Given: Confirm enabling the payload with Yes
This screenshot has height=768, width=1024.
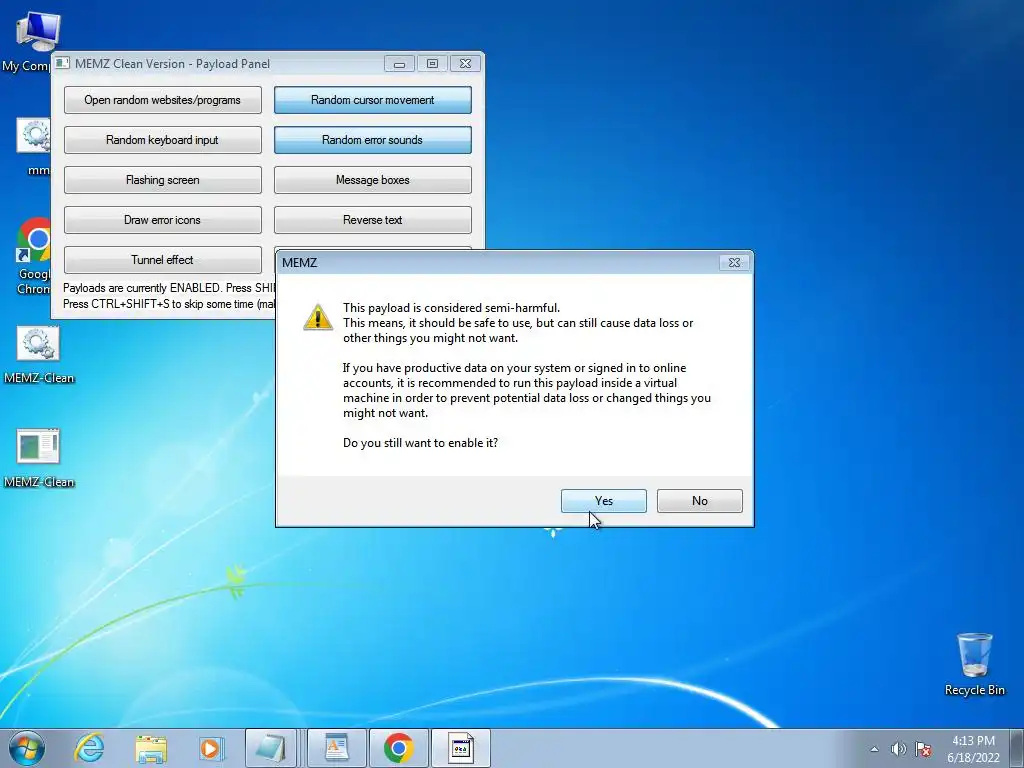Looking at the screenshot, I should [x=603, y=501].
